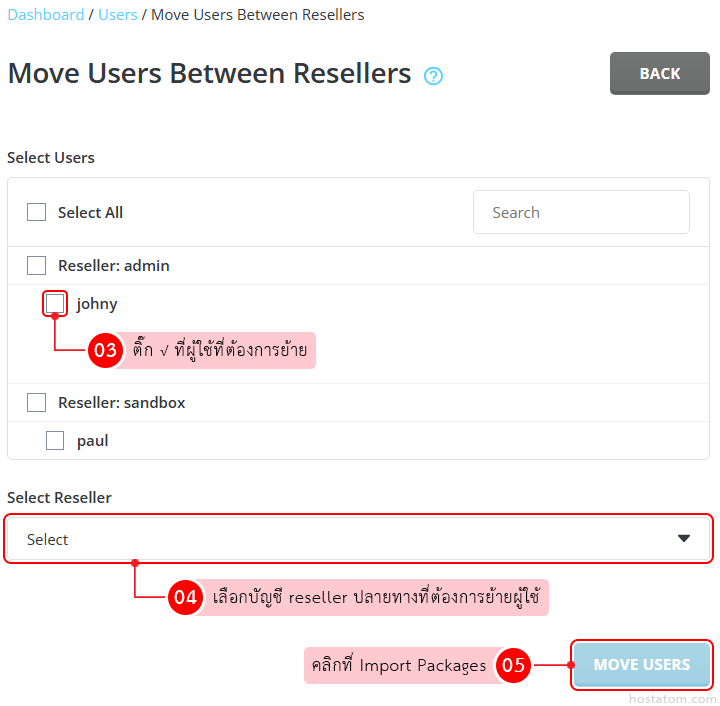Select the checkbox for user paul

56,441
